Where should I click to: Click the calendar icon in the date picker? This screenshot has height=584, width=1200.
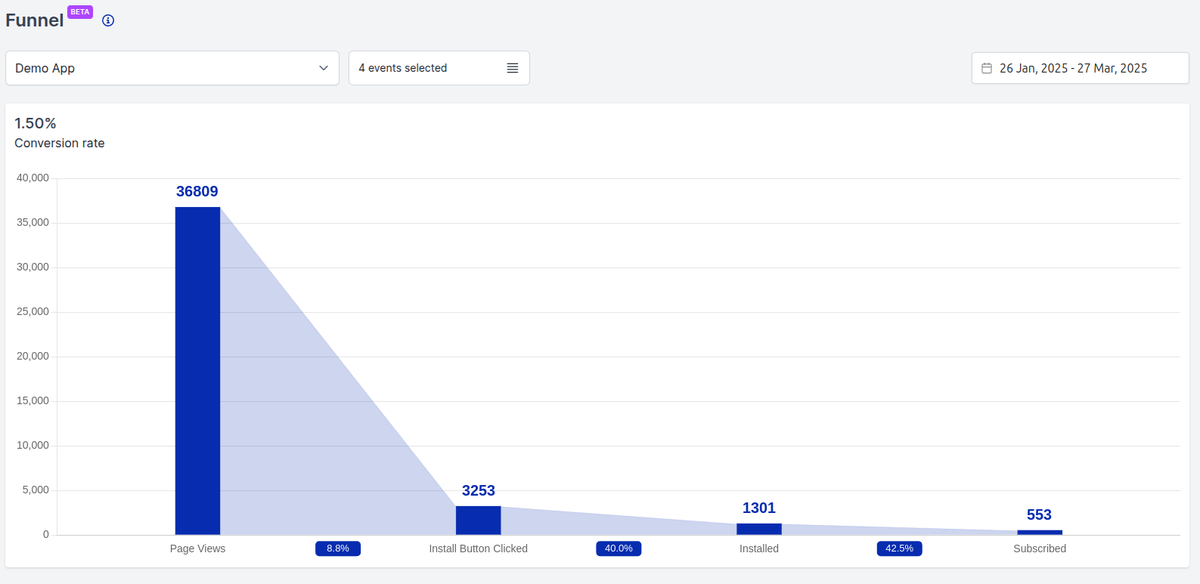point(985,68)
